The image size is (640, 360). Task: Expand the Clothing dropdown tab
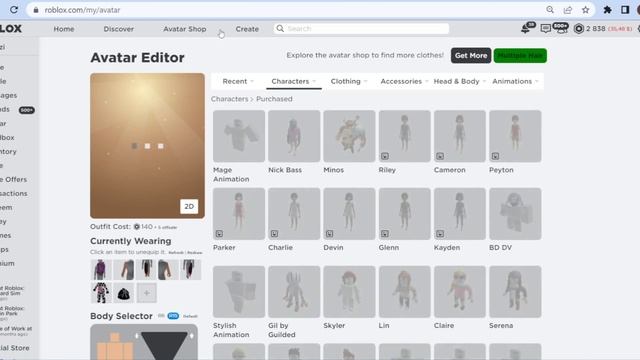(x=349, y=81)
